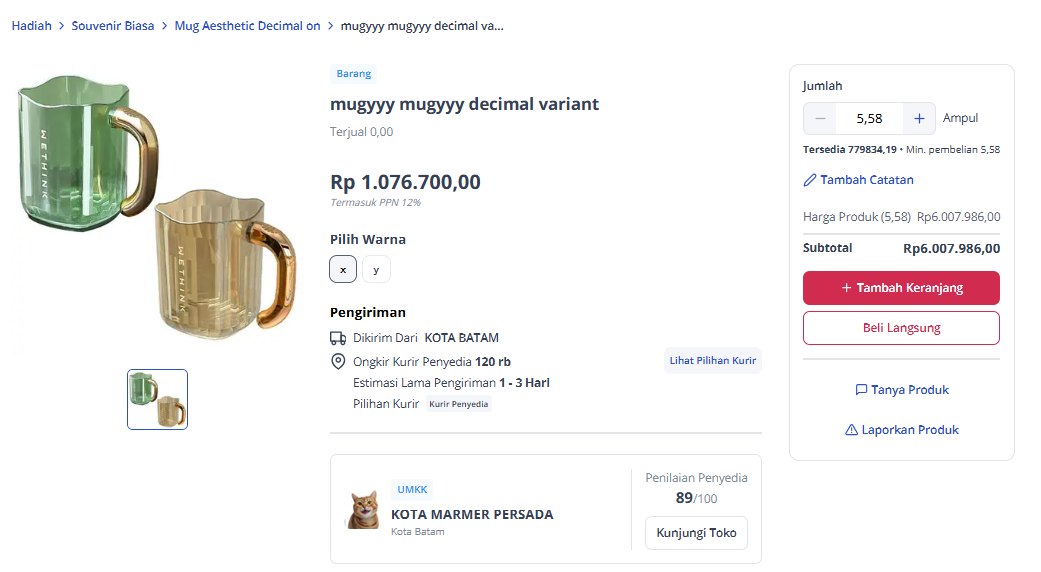Navigate to Mug Aesthetic Decimal breadcrumb
Screen dimensions: 1041x572
coord(247,26)
